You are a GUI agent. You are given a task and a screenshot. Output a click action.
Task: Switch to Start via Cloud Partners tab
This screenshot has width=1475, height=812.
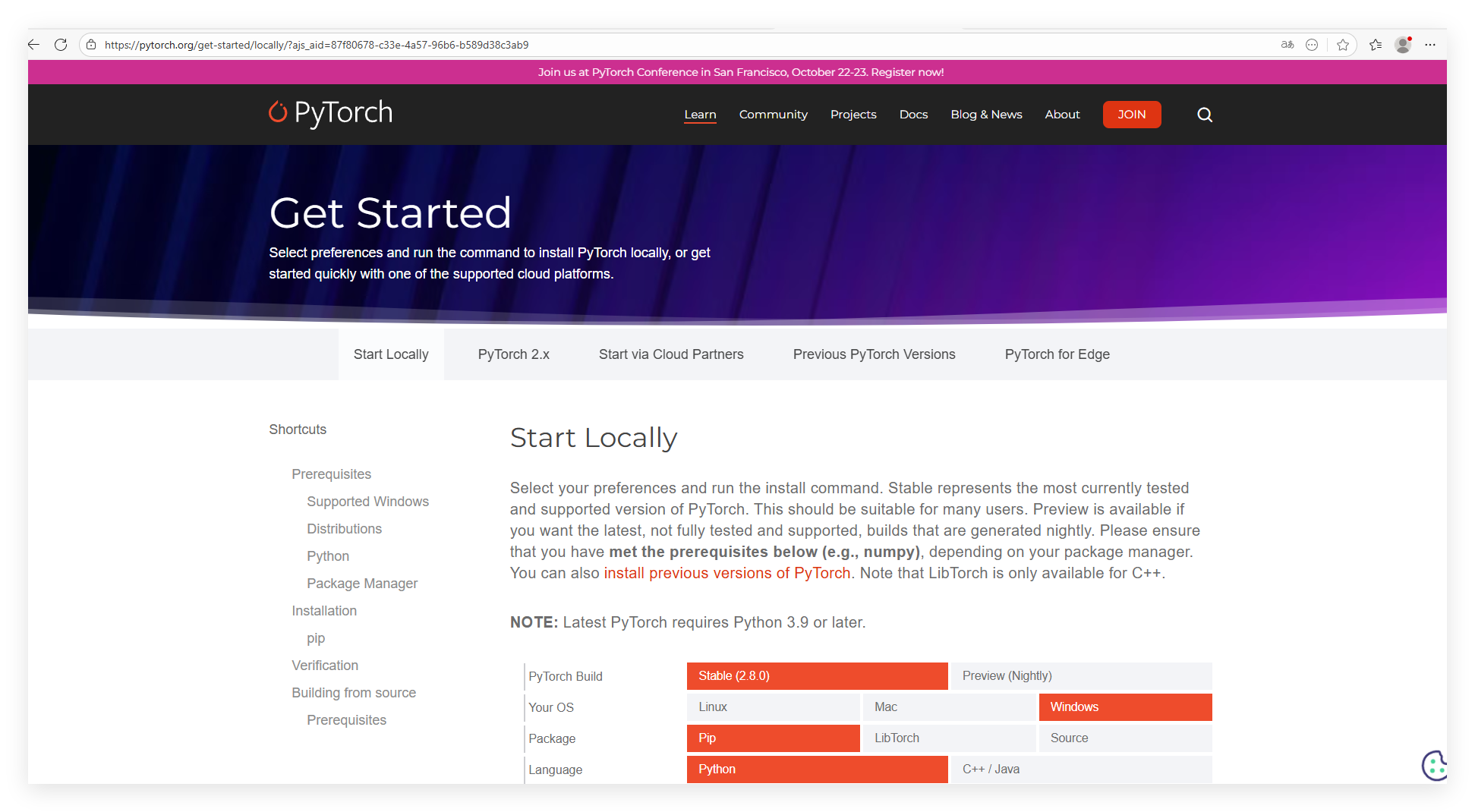click(x=671, y=354)
